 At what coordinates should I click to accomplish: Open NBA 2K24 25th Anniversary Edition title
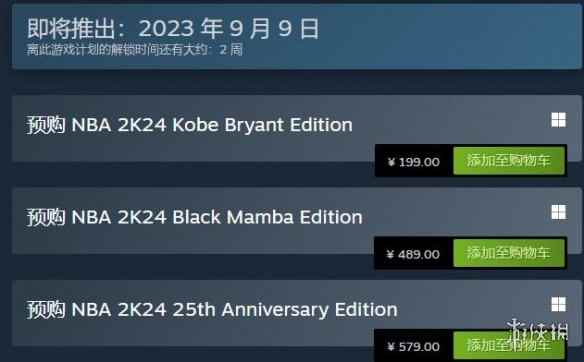(234, 310)
